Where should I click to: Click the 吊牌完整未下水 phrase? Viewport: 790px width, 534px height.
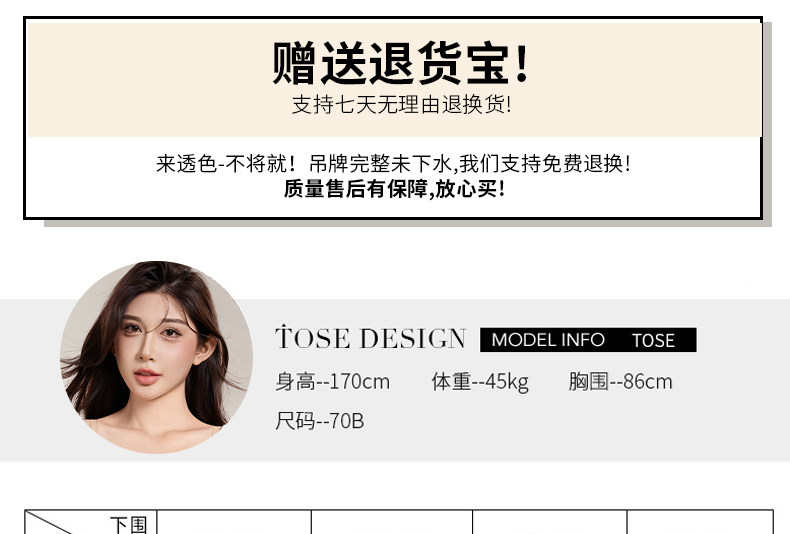[380, 164]
